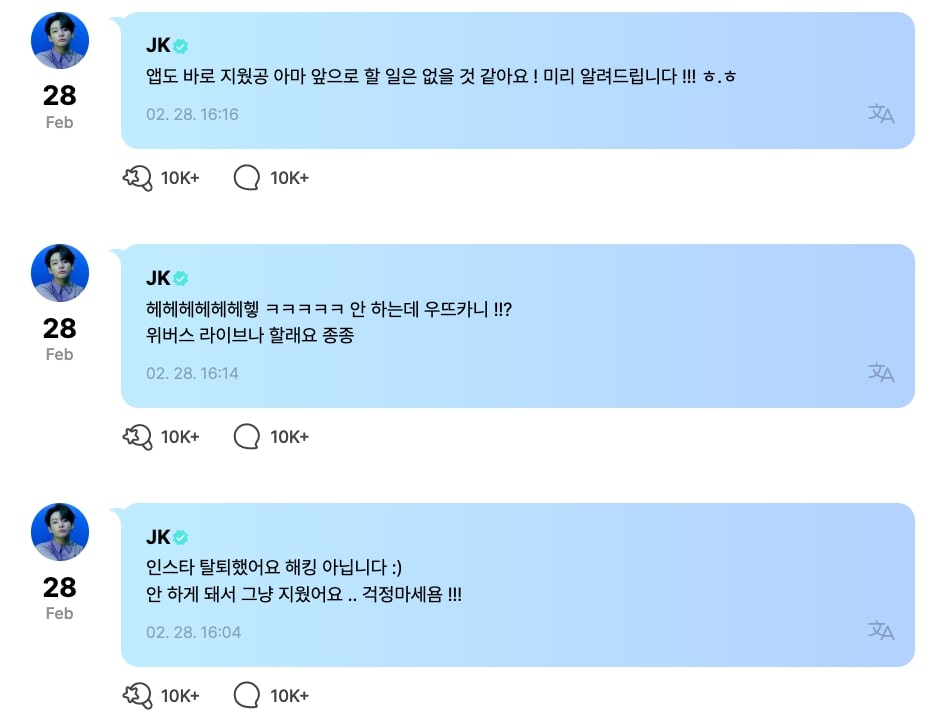The width and height of the screenshot is (945, 716).
Task: Click the translate icon on the 16:16 post
Action: pos(880,114)
